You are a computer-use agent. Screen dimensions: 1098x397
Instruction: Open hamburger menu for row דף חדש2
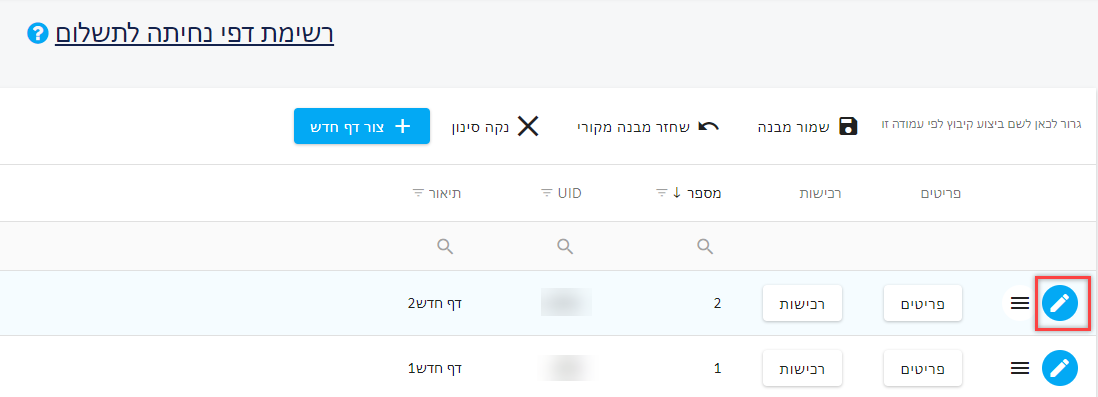pyautogui.click(x=1020, y=303)
